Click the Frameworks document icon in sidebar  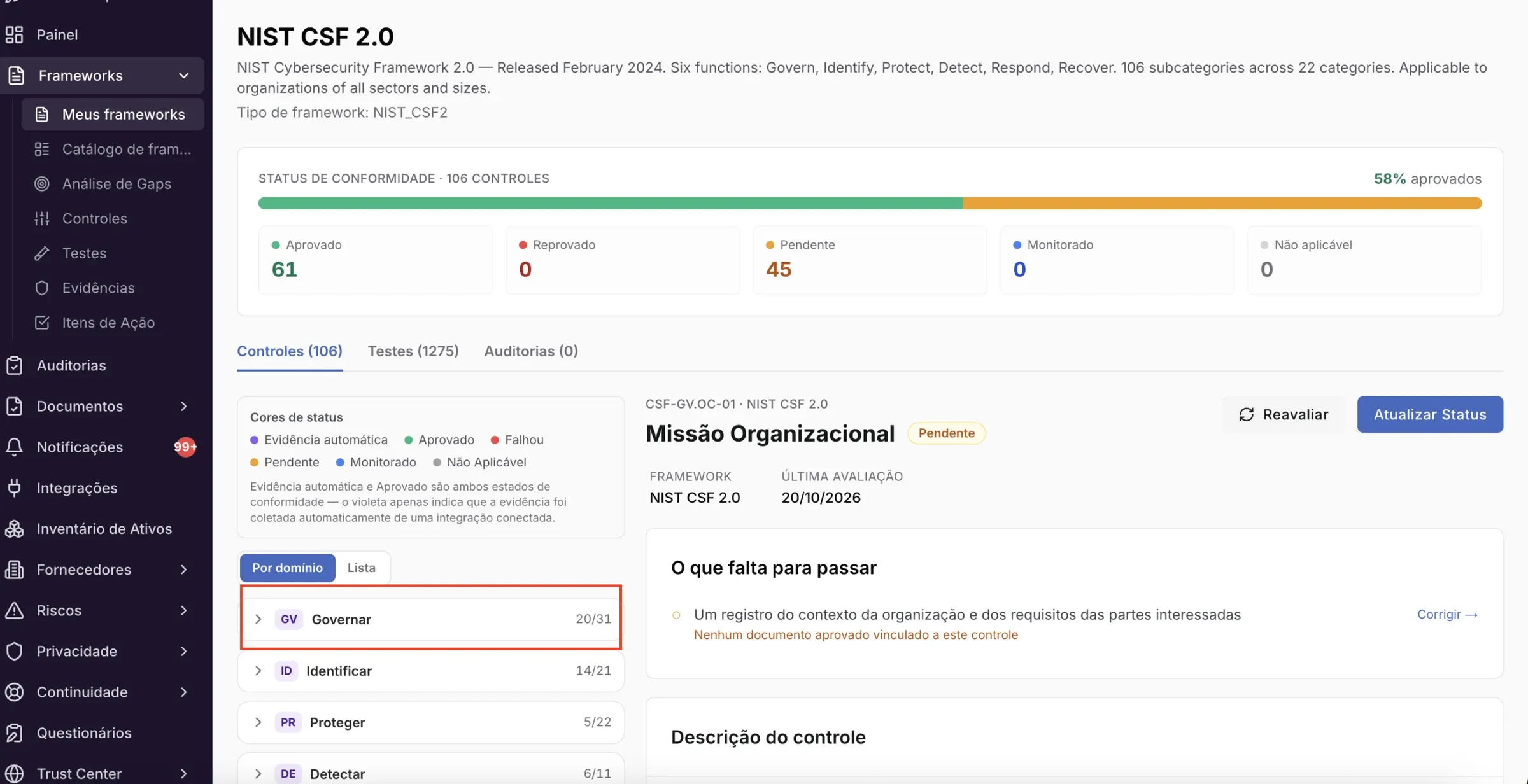tap(16, 75)
